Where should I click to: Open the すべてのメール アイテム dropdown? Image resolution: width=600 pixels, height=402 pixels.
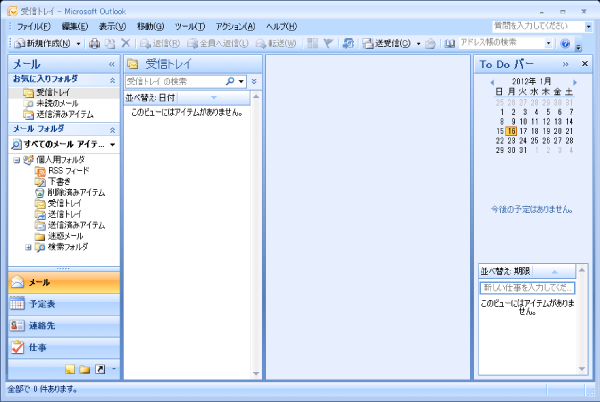(x=112, y=145)
